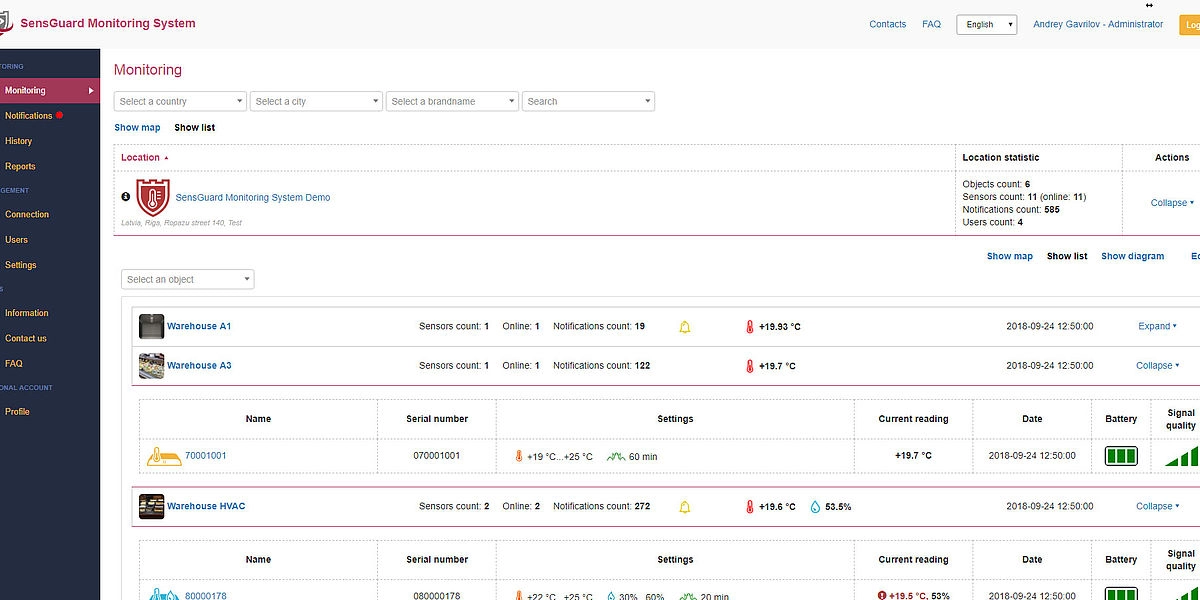Click the bell icon in Warehouse HVAC row
1200x600 pixels.
click(685, 507)
